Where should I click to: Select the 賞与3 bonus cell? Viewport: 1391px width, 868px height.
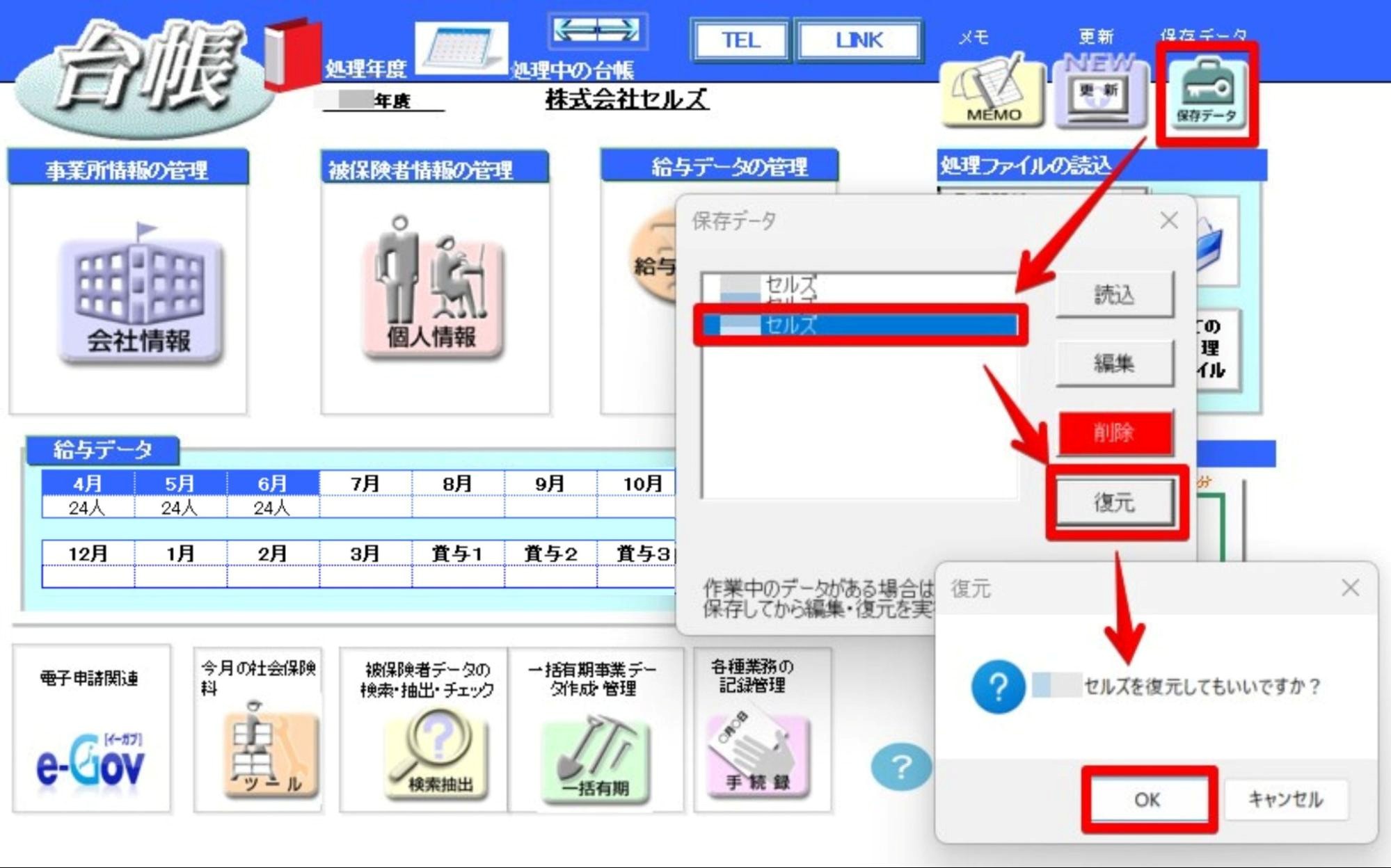pyautogui.click(x=637, y=554)
